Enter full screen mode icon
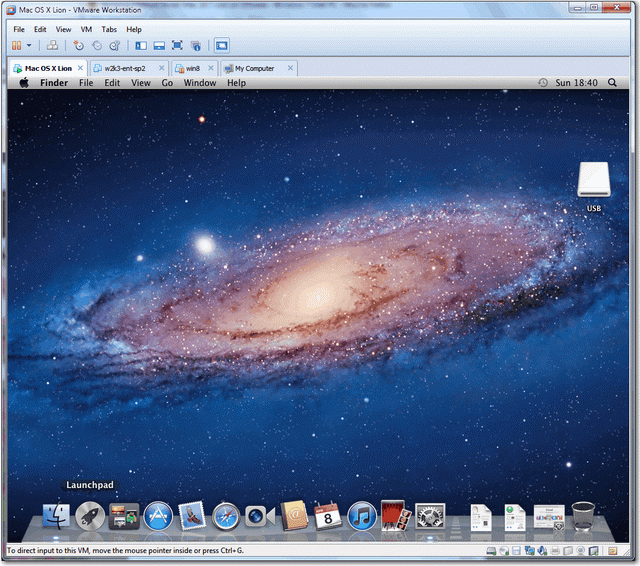The height and width of the screenshot is (566, 640). (x=177, y=46)
